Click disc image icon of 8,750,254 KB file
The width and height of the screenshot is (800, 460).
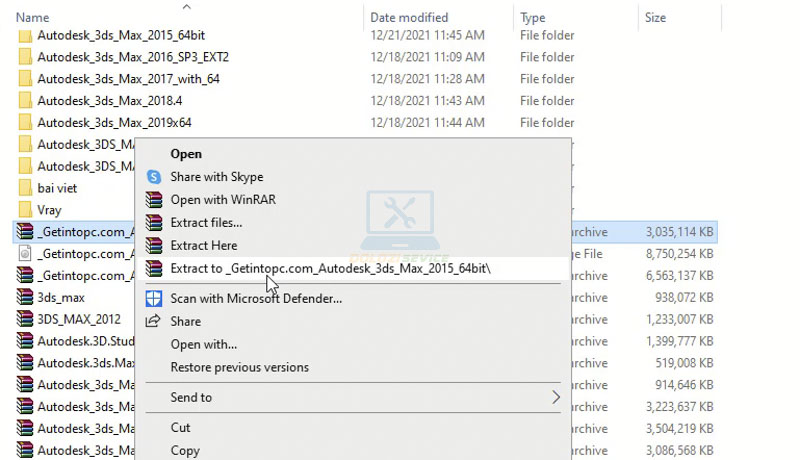click(x=24, y=253)
